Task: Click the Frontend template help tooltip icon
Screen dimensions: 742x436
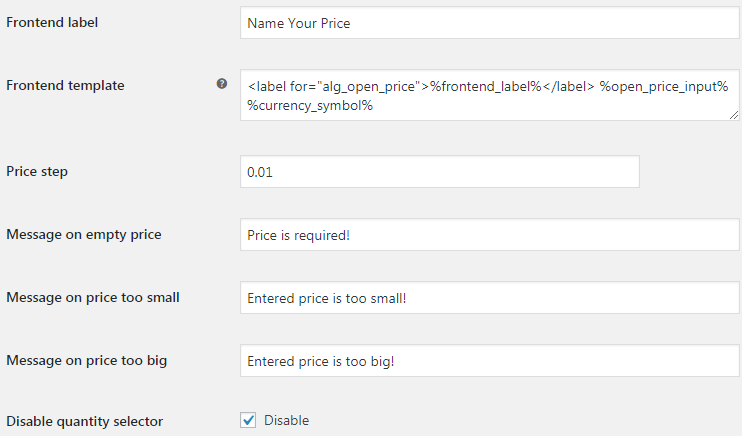Action: [222, 84]
